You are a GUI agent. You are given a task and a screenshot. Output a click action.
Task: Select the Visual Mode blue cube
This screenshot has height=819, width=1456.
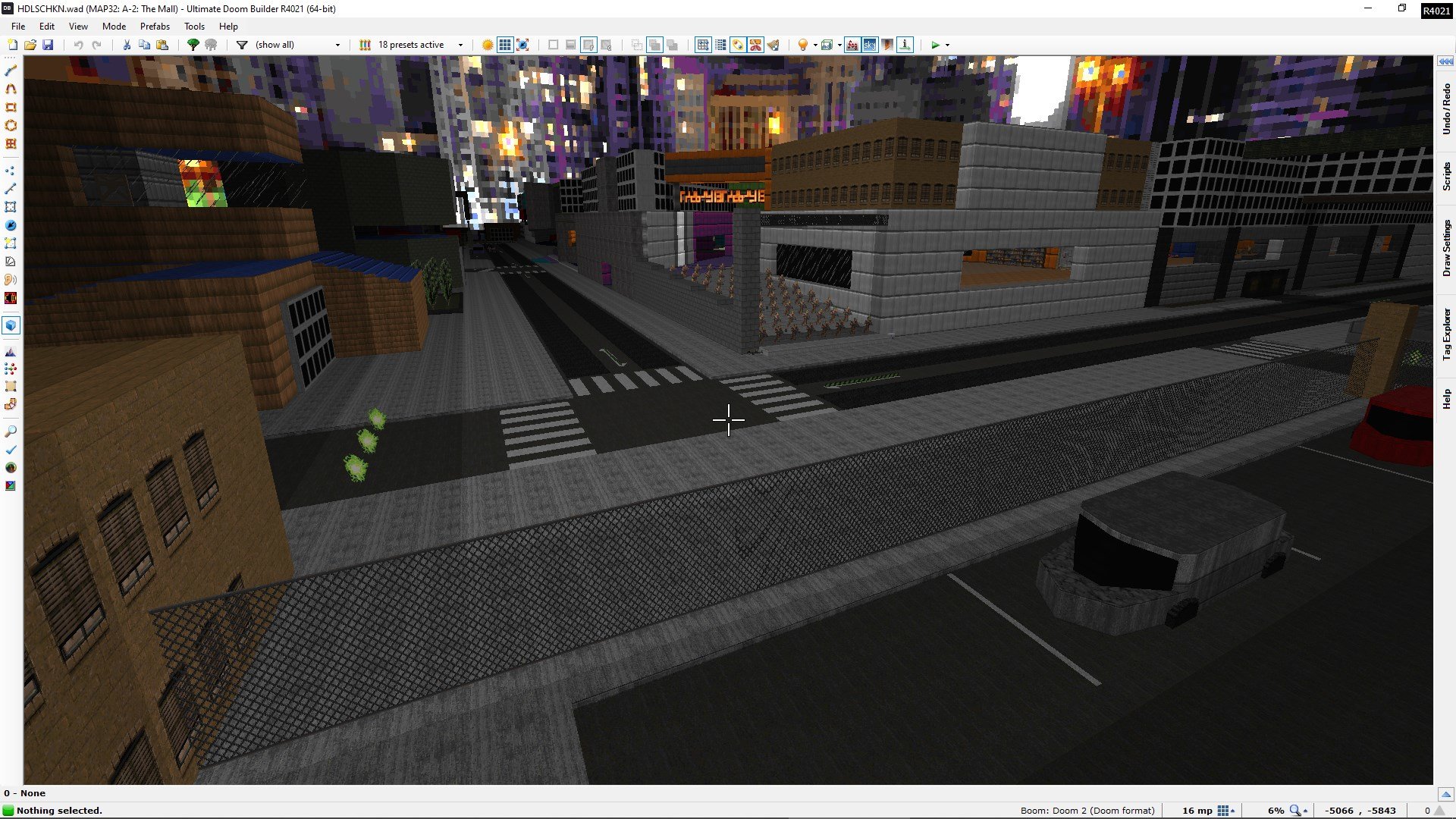(x=11, y=325)
